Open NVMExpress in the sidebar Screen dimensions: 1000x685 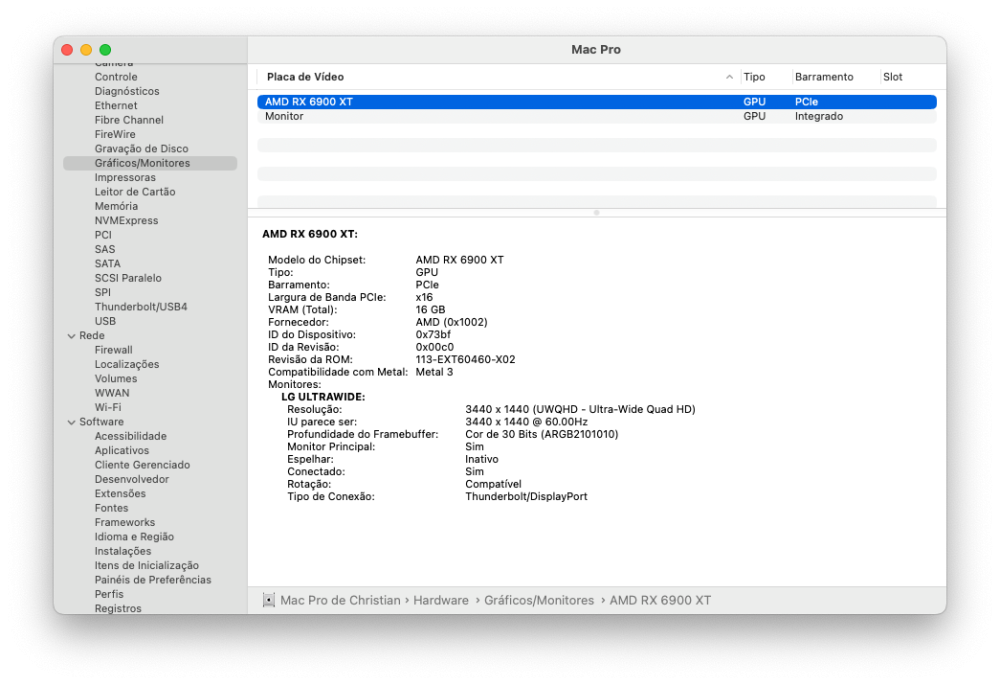126,221
